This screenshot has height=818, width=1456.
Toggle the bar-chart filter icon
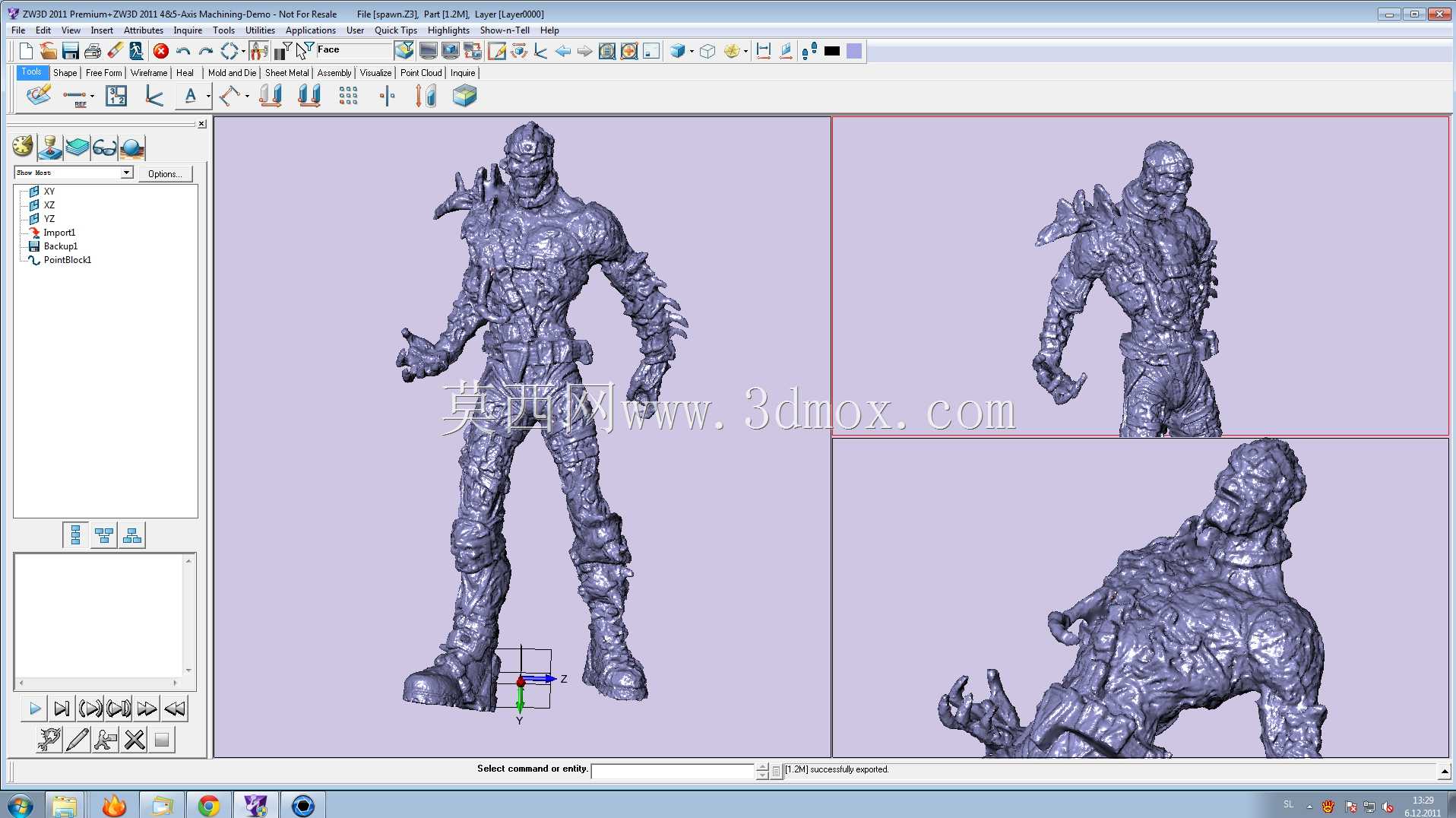tap(283, 51)
